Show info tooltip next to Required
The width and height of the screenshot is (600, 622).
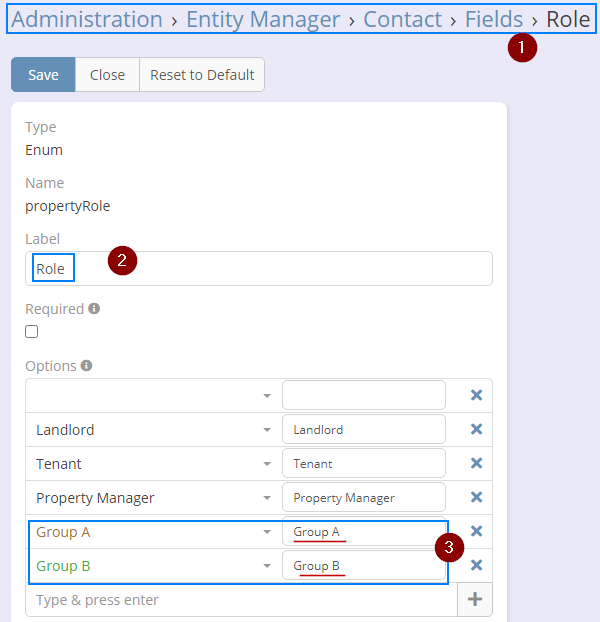94,309
